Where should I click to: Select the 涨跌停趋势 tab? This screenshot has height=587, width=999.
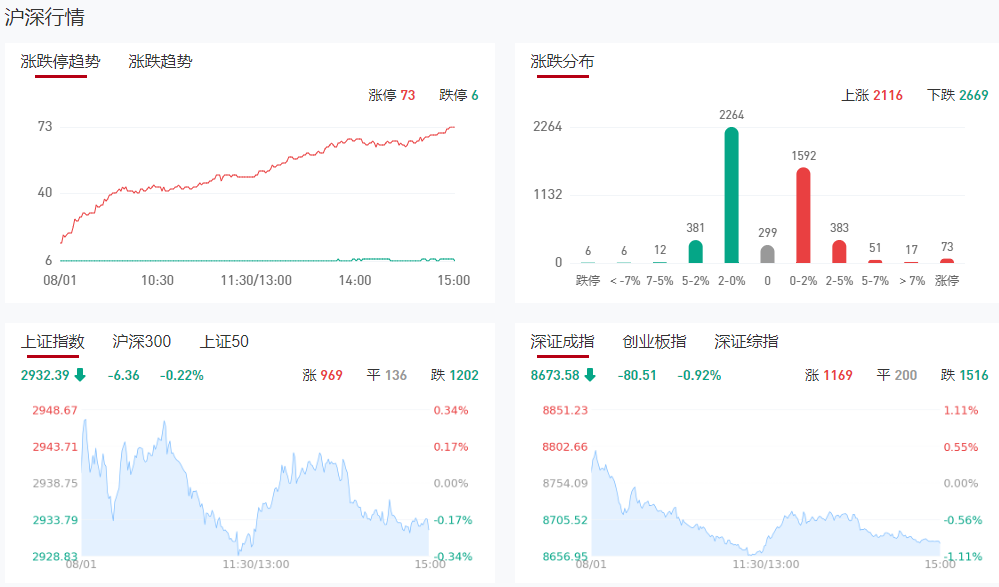click(x=61, y=61)
